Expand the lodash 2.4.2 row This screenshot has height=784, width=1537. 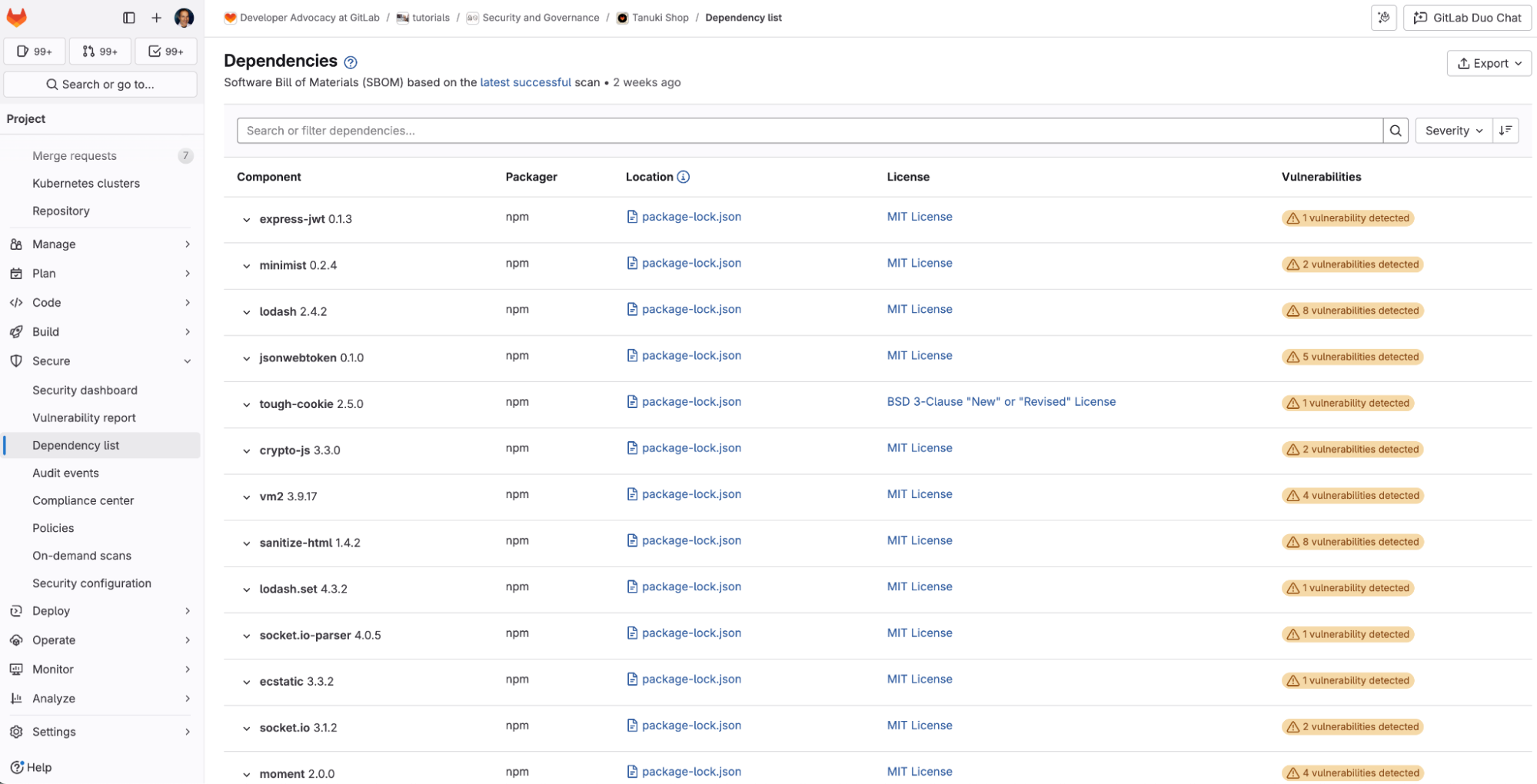(x=247, y=312)
